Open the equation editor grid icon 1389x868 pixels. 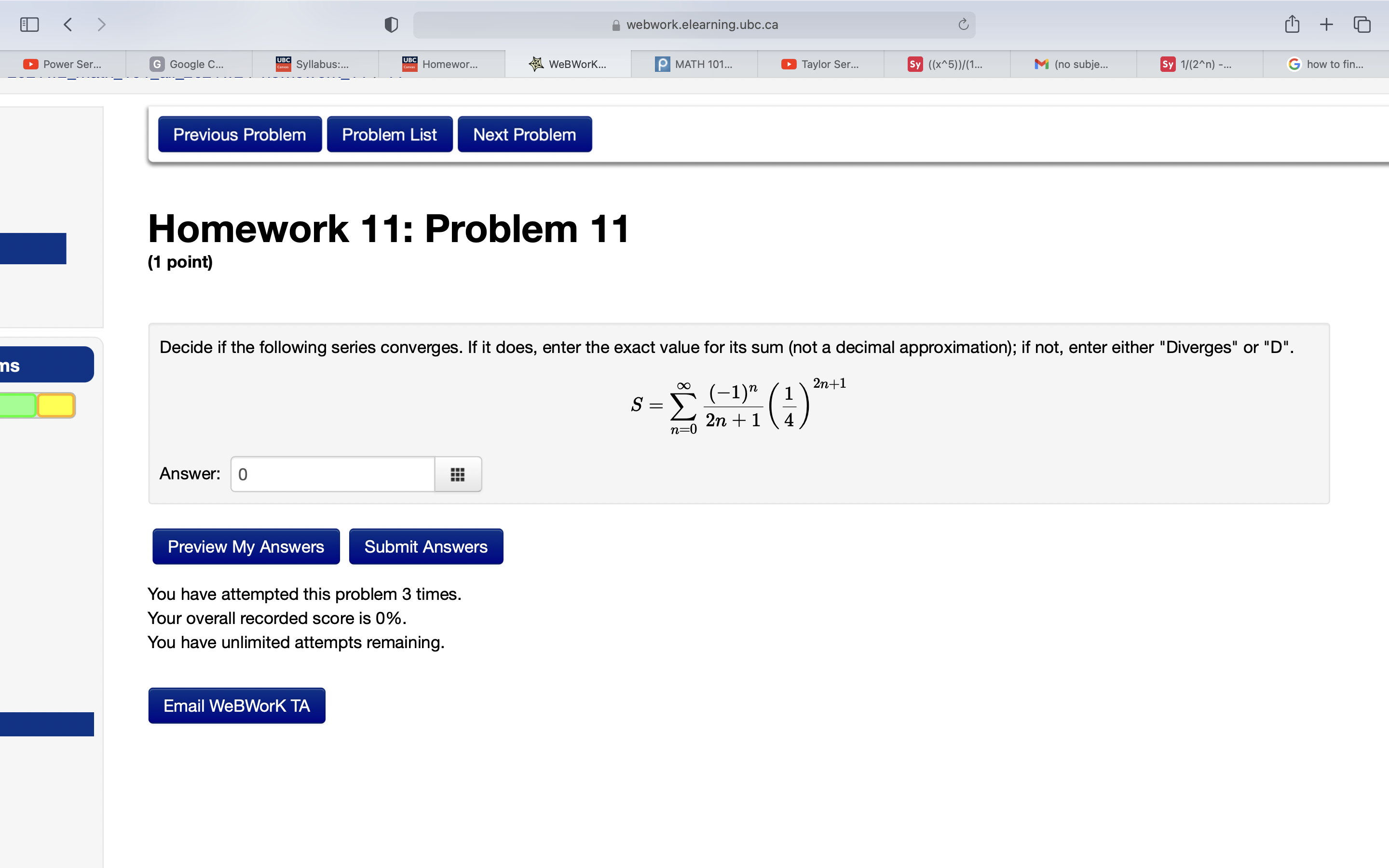click(457, 474)
